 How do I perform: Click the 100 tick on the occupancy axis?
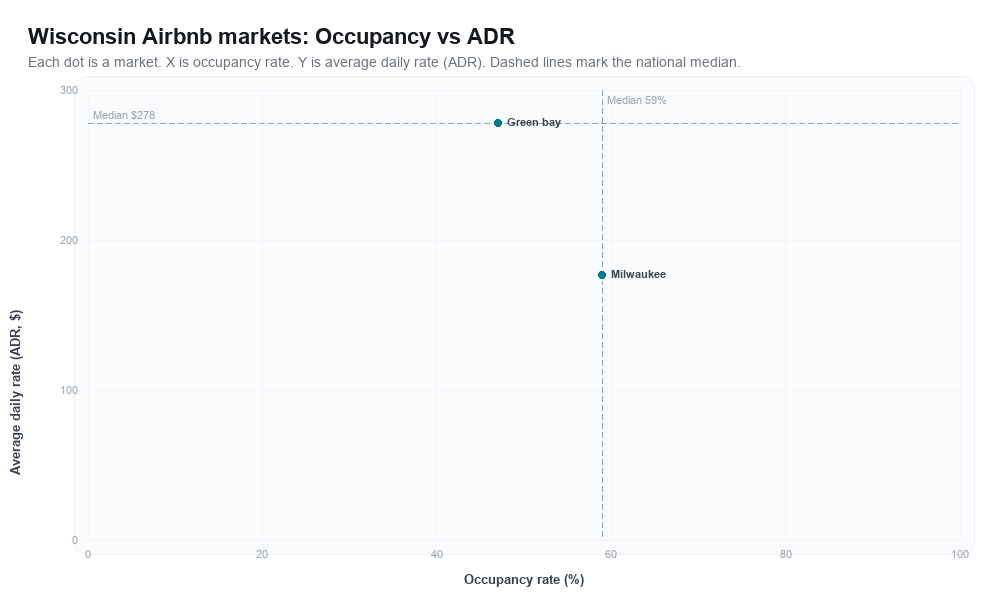click(960, 555)
